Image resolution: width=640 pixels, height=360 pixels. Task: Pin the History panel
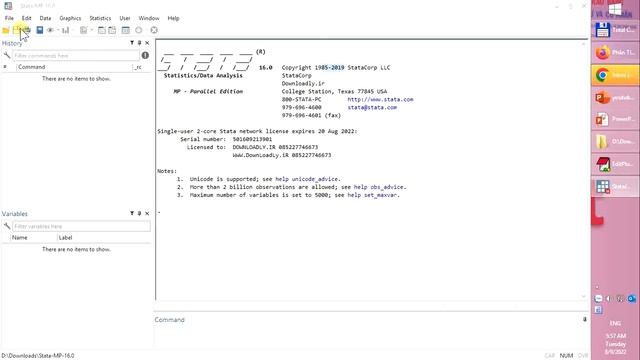[x=140, y=43]
